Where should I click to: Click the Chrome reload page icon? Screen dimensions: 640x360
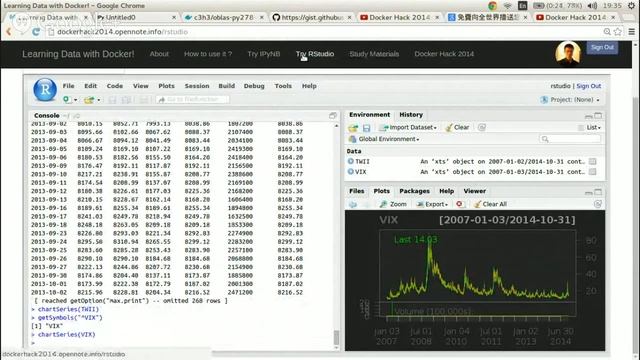36,32
